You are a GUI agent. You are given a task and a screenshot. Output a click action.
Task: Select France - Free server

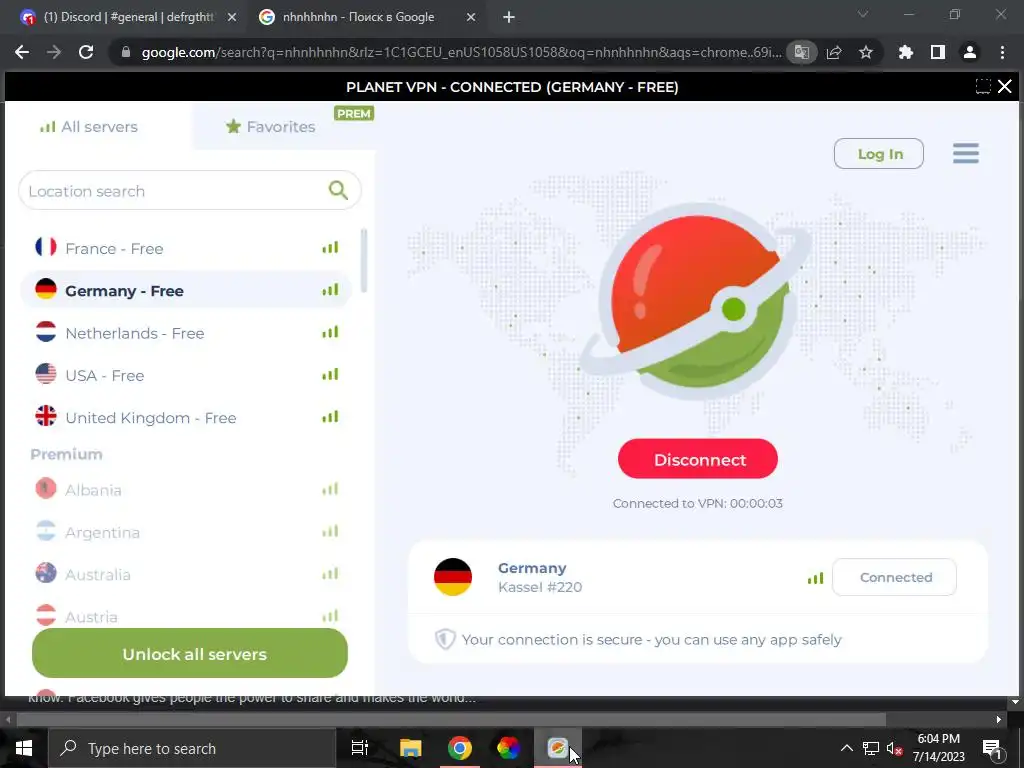(186, 248)
